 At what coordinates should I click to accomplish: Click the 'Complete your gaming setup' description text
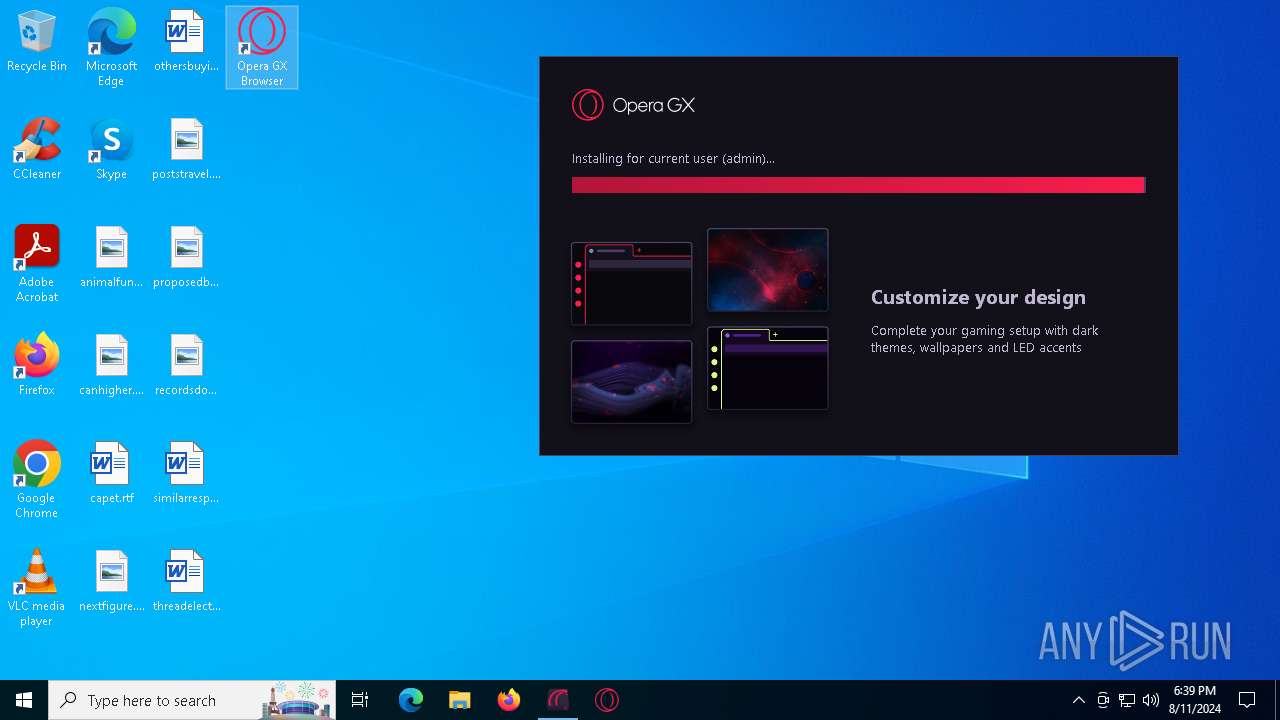pos(985,339)
